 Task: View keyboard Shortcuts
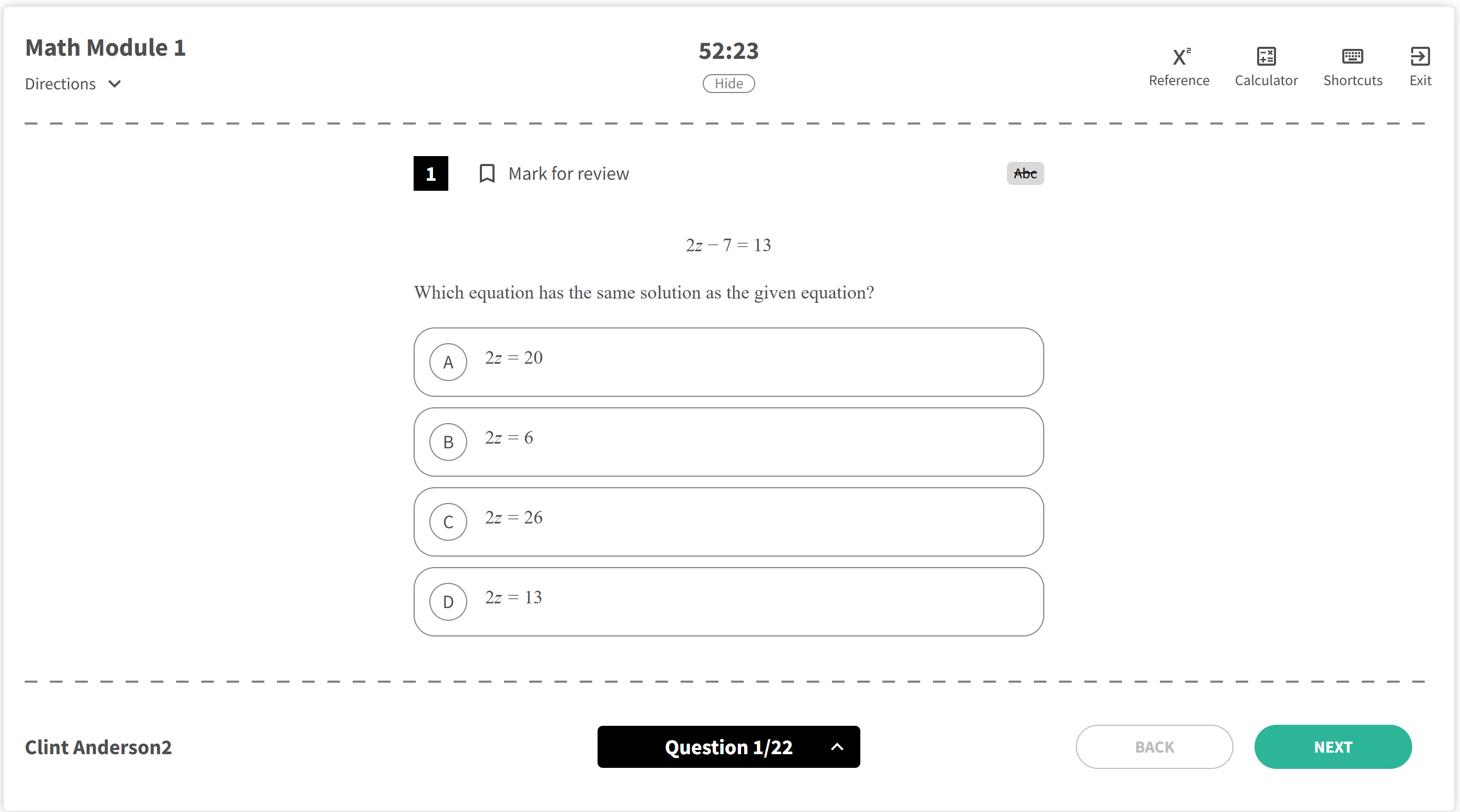[1353, 65]
